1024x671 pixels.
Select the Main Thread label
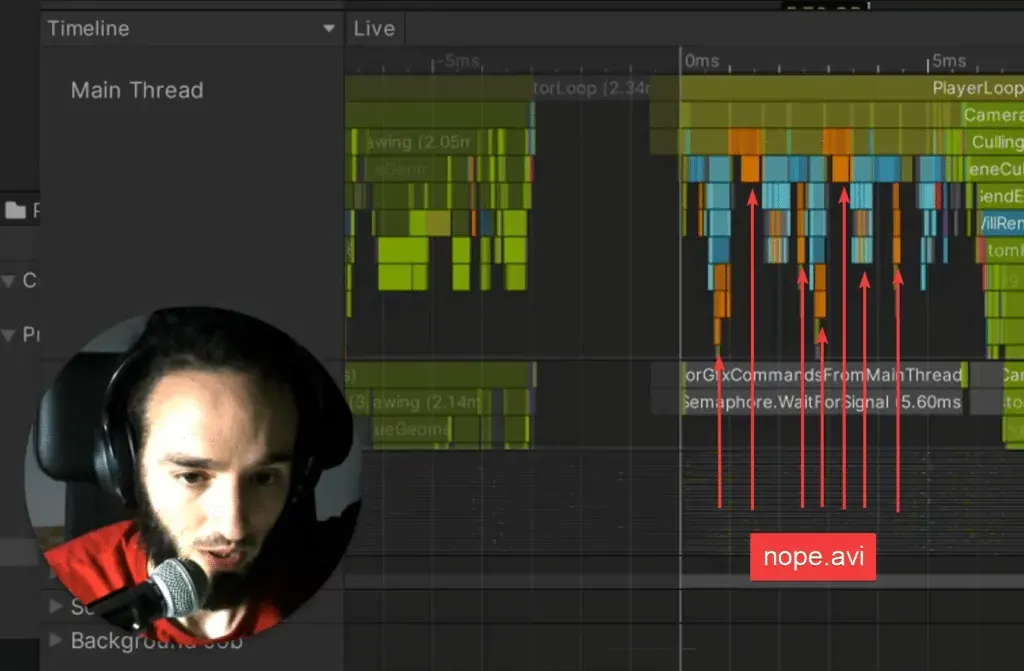137,90
